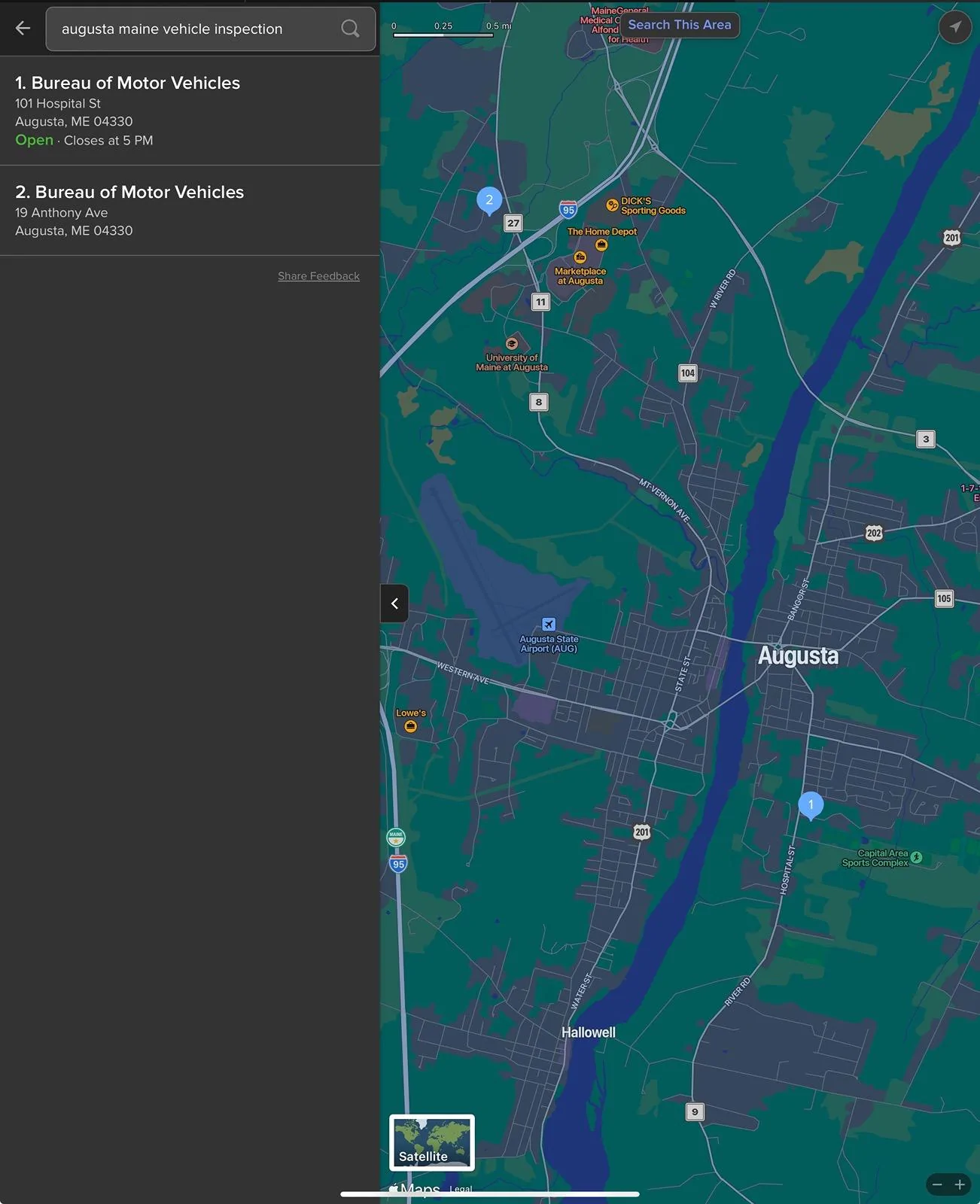
Task: Zoom in with the plus button
Action: (x=960, y=1184)
